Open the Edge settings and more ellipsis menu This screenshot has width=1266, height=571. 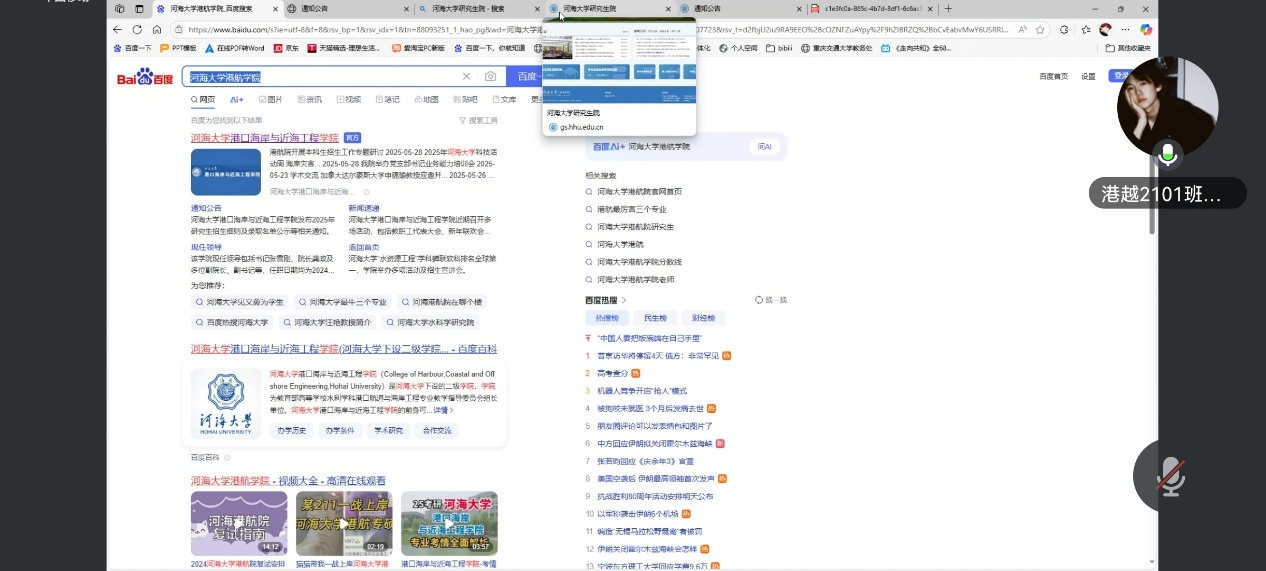click(1126, 30)
